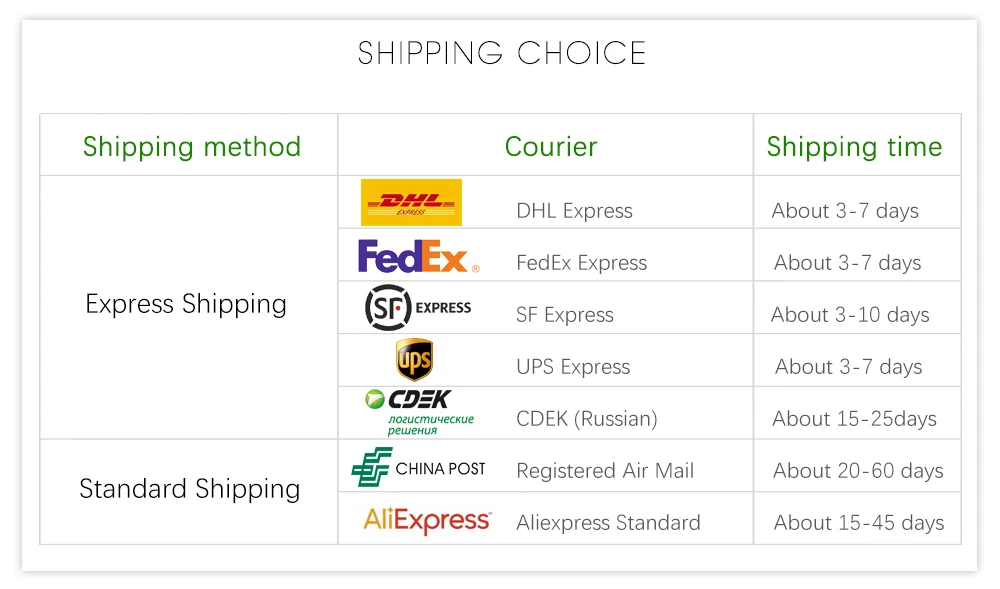Click the SHIPPING CHOICE title
This screenshot has height=589, width=1000.
[502, 54]
